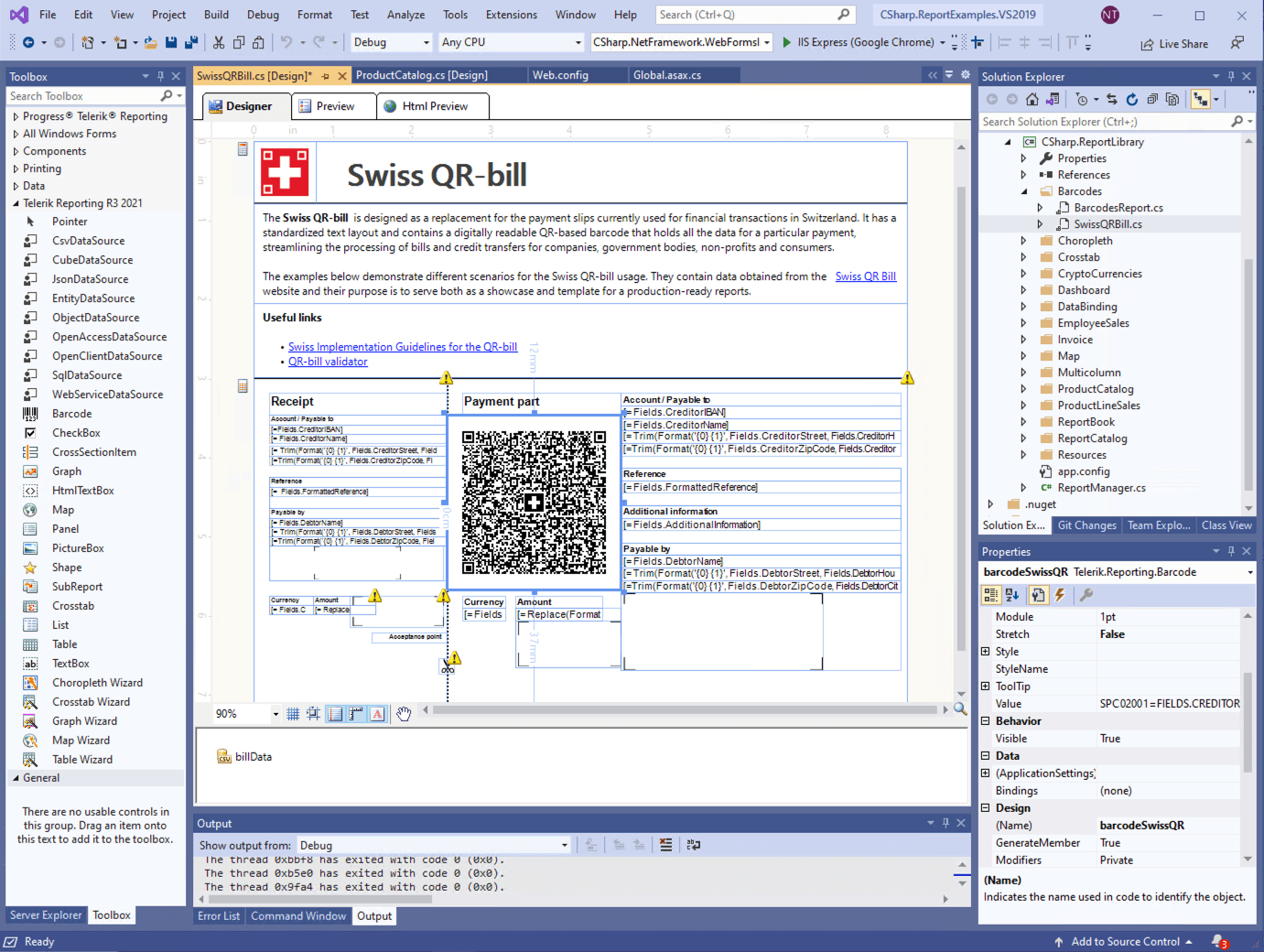
Task: Select the CsvDataSource component in Toolbox
Action: click(88, 241)
